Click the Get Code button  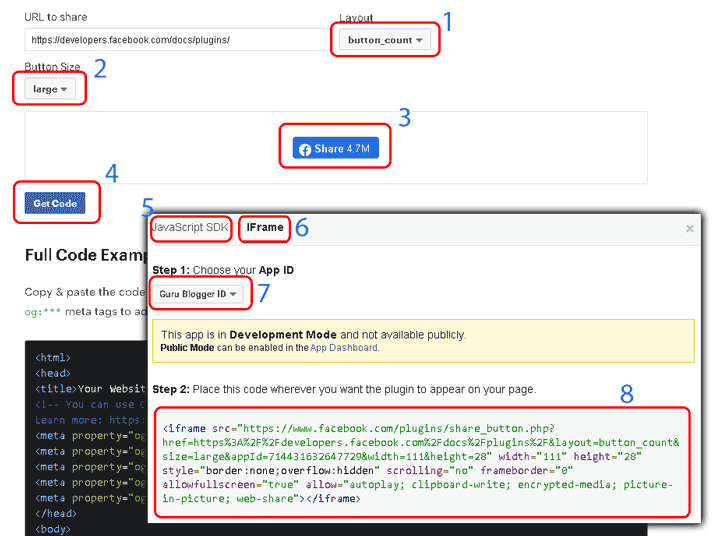point(55,203)
